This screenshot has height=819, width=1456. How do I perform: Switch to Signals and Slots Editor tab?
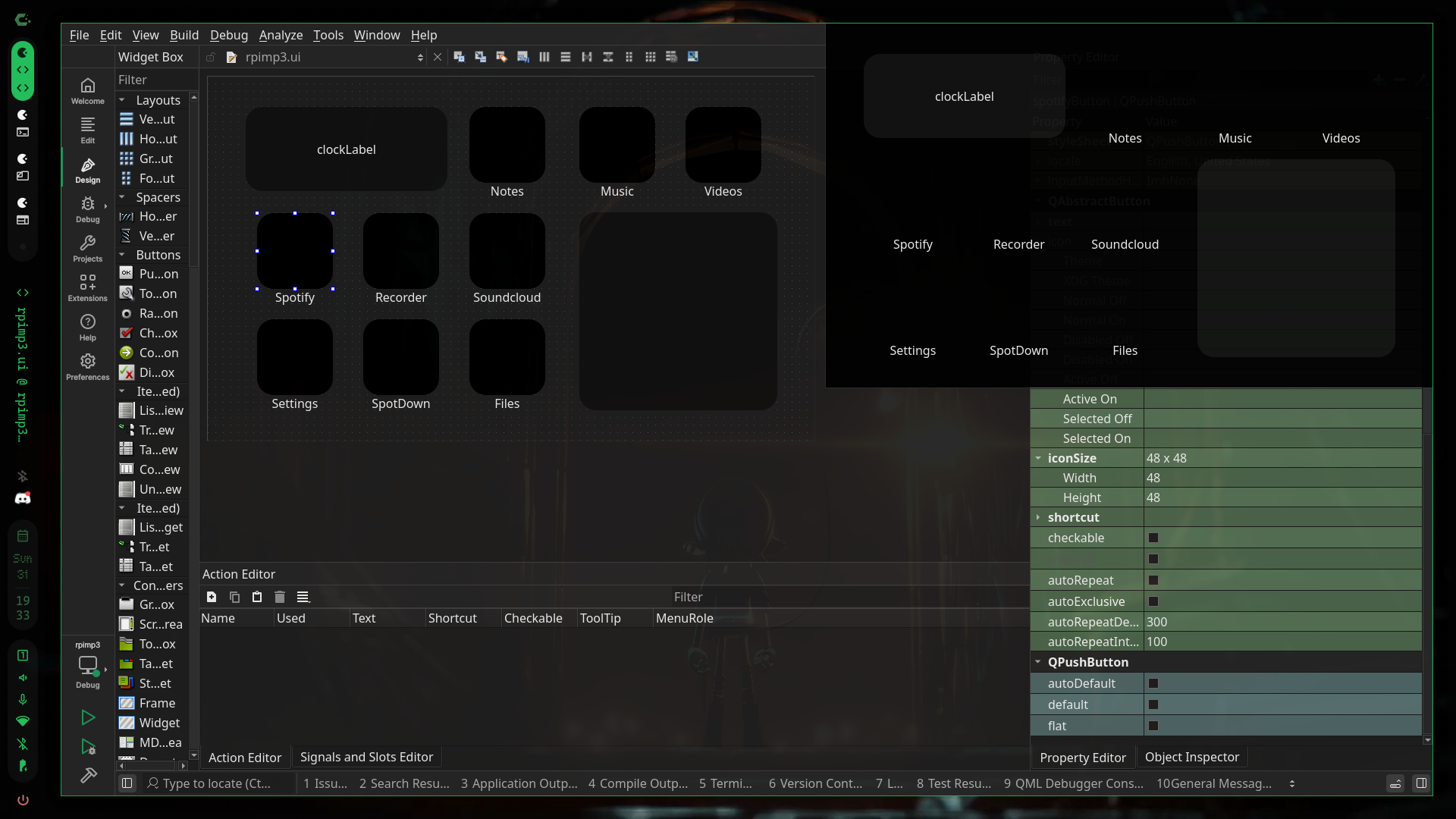pos(366,757)
